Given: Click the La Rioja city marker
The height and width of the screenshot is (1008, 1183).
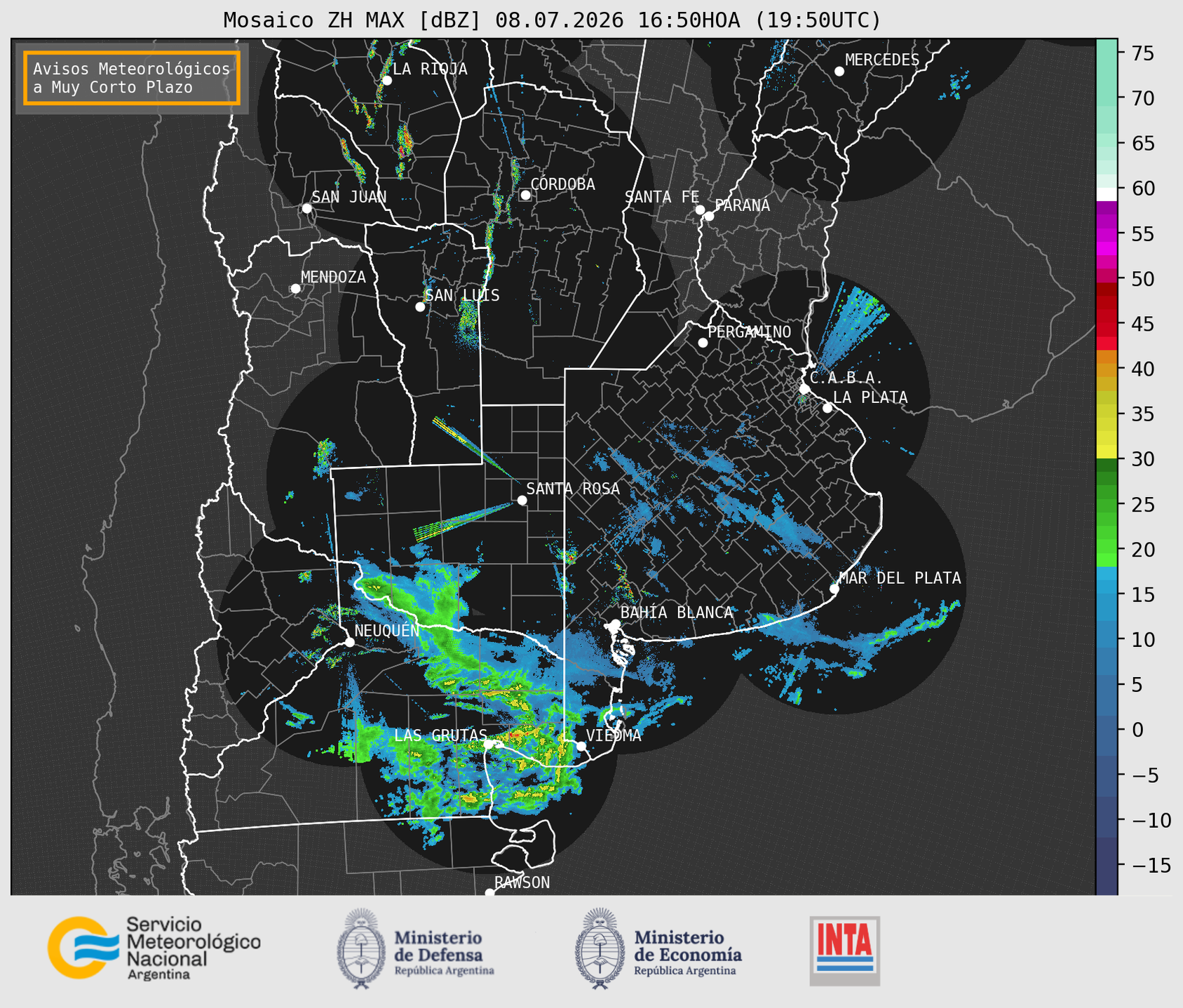Looking at the screenshot, I should point(386,81).
